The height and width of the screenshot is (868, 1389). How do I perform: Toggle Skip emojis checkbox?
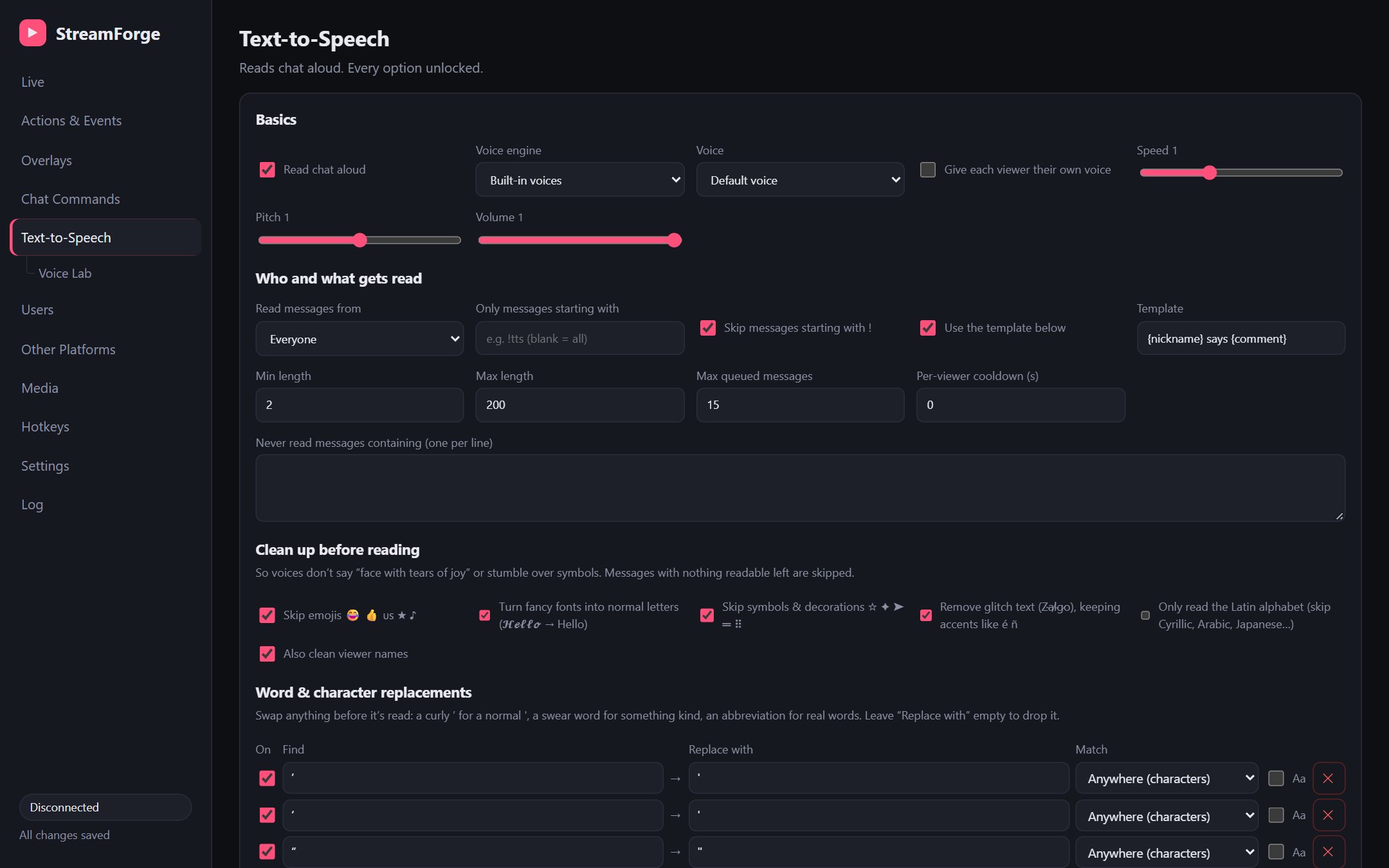click(267, 615)
